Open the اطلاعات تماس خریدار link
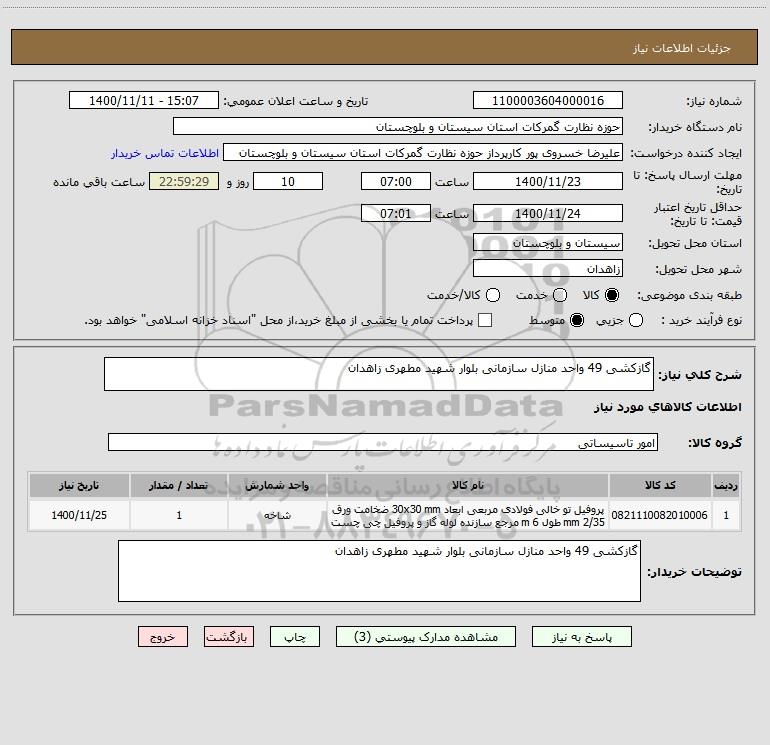The image size is (770, 745). [165, 153]
